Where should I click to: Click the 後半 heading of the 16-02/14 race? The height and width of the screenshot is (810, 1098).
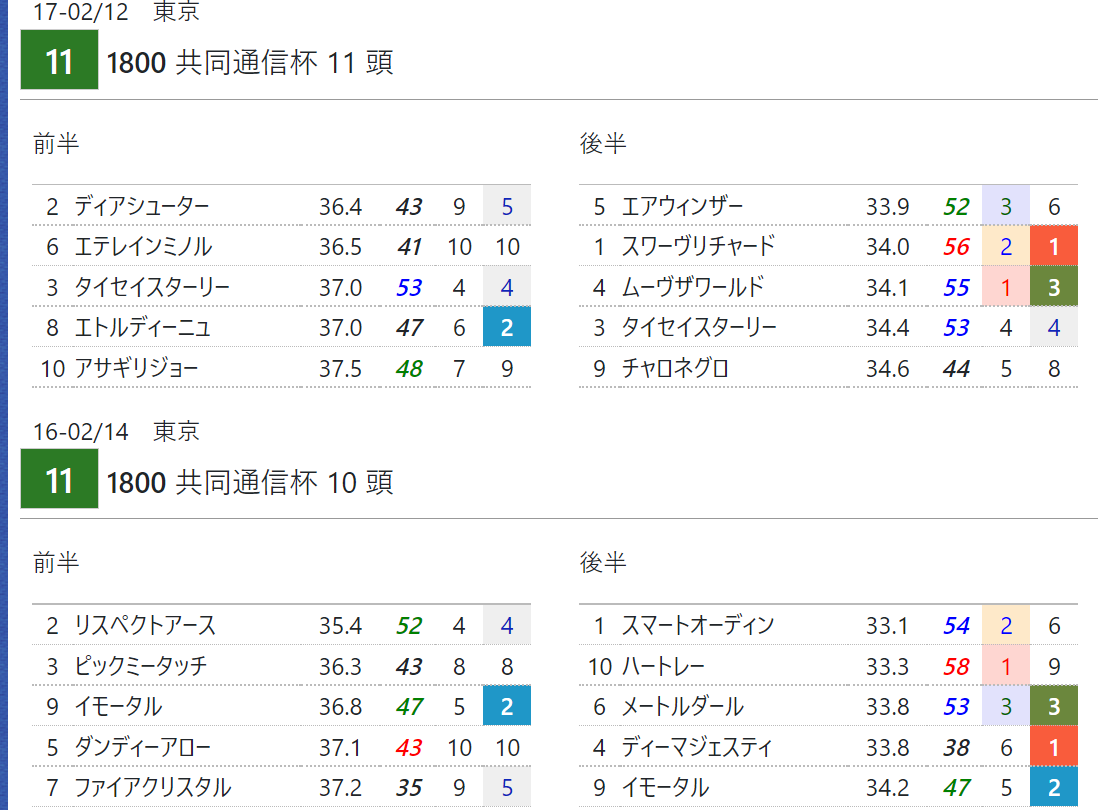[x=603, y=562]
